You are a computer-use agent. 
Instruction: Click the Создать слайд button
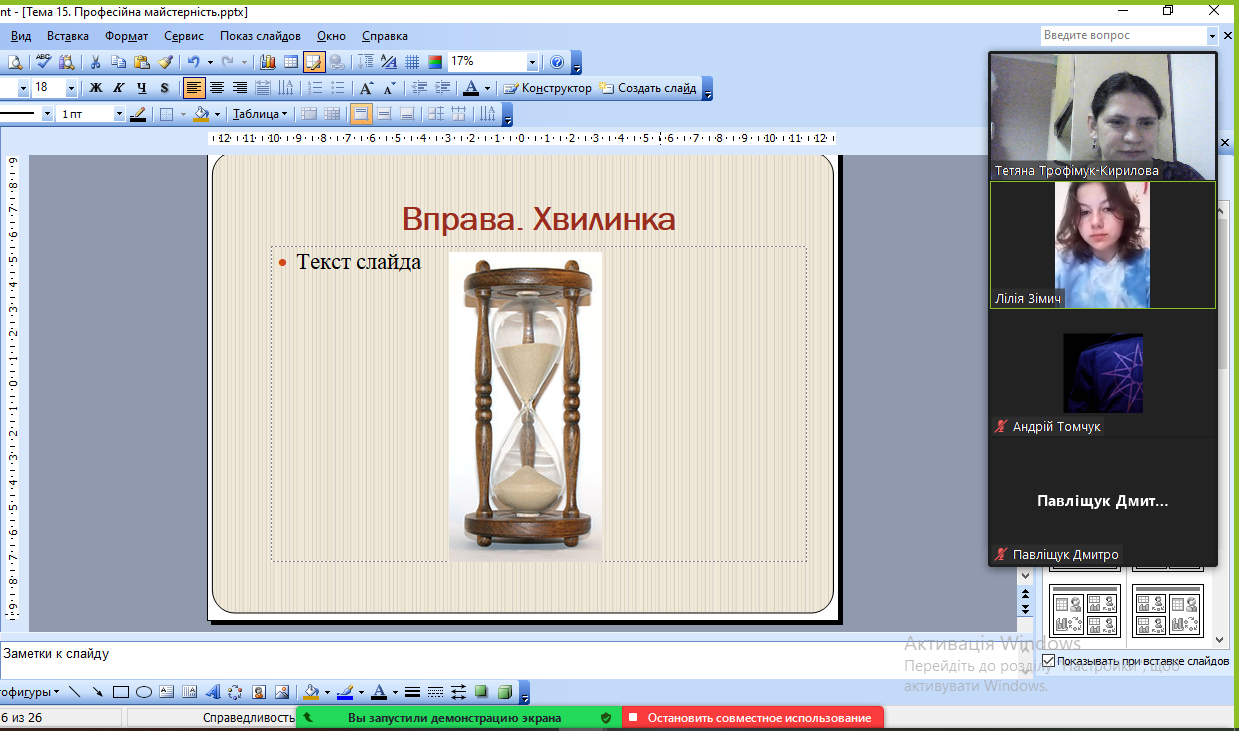(x=648, y=88)
